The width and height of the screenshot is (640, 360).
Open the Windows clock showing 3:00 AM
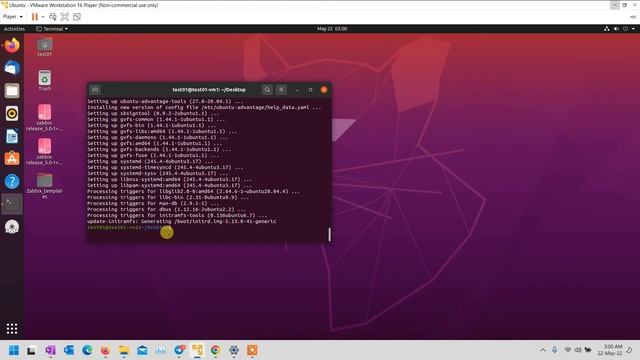[610, 350]
